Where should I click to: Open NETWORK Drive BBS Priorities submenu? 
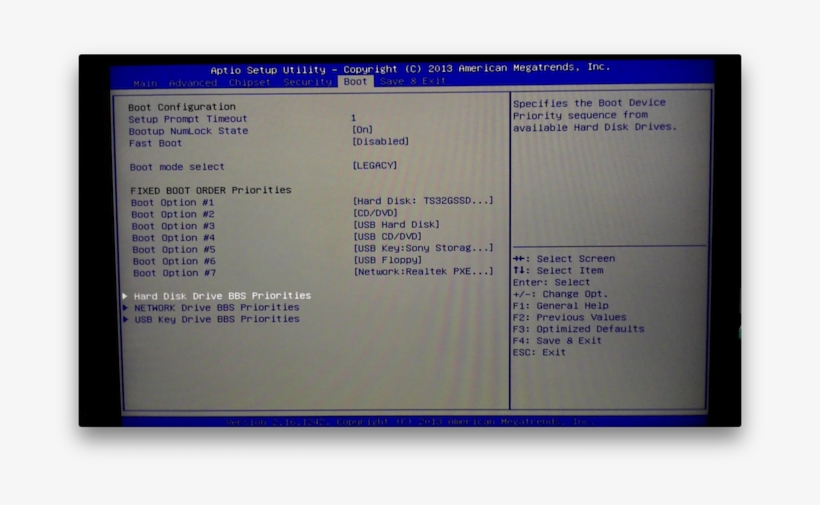point(217,307)
